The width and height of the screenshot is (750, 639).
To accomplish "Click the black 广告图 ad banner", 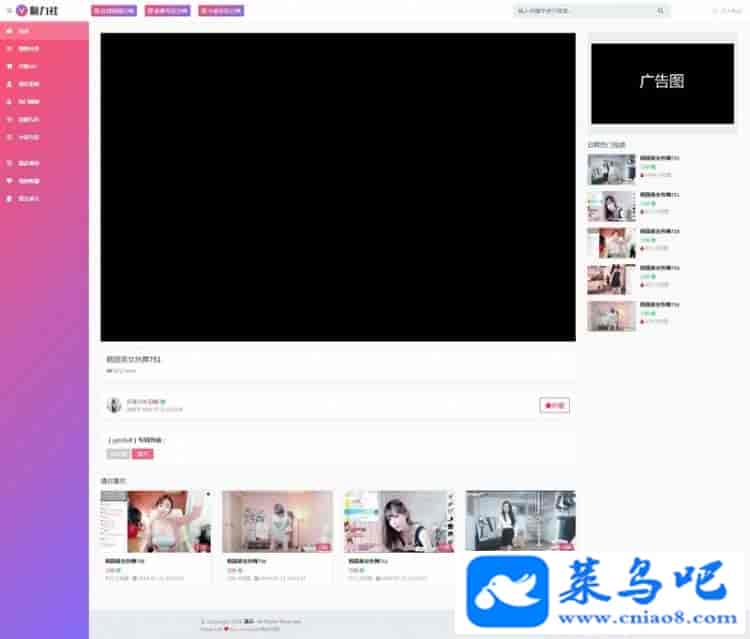I will click(662, 83).
